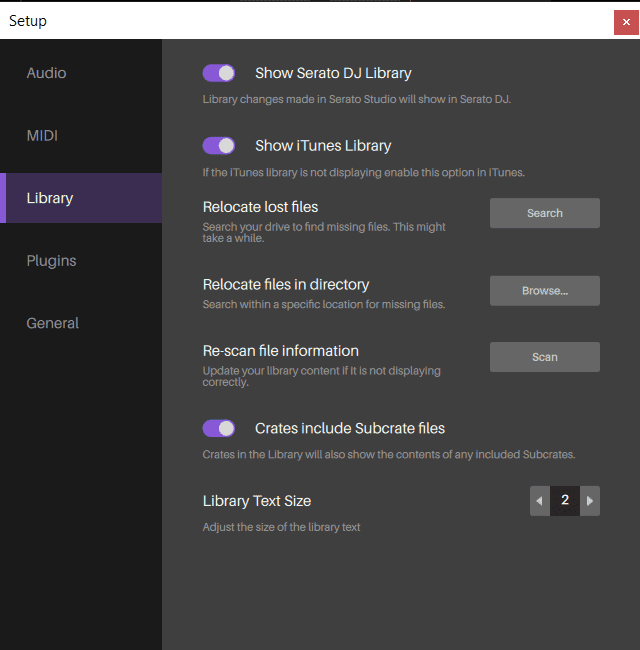Click 'Adjust the size of the library text'
Image resolution: width=640 pixels, height=650 pixels.
pyautogui.click(x=281, y=527)
